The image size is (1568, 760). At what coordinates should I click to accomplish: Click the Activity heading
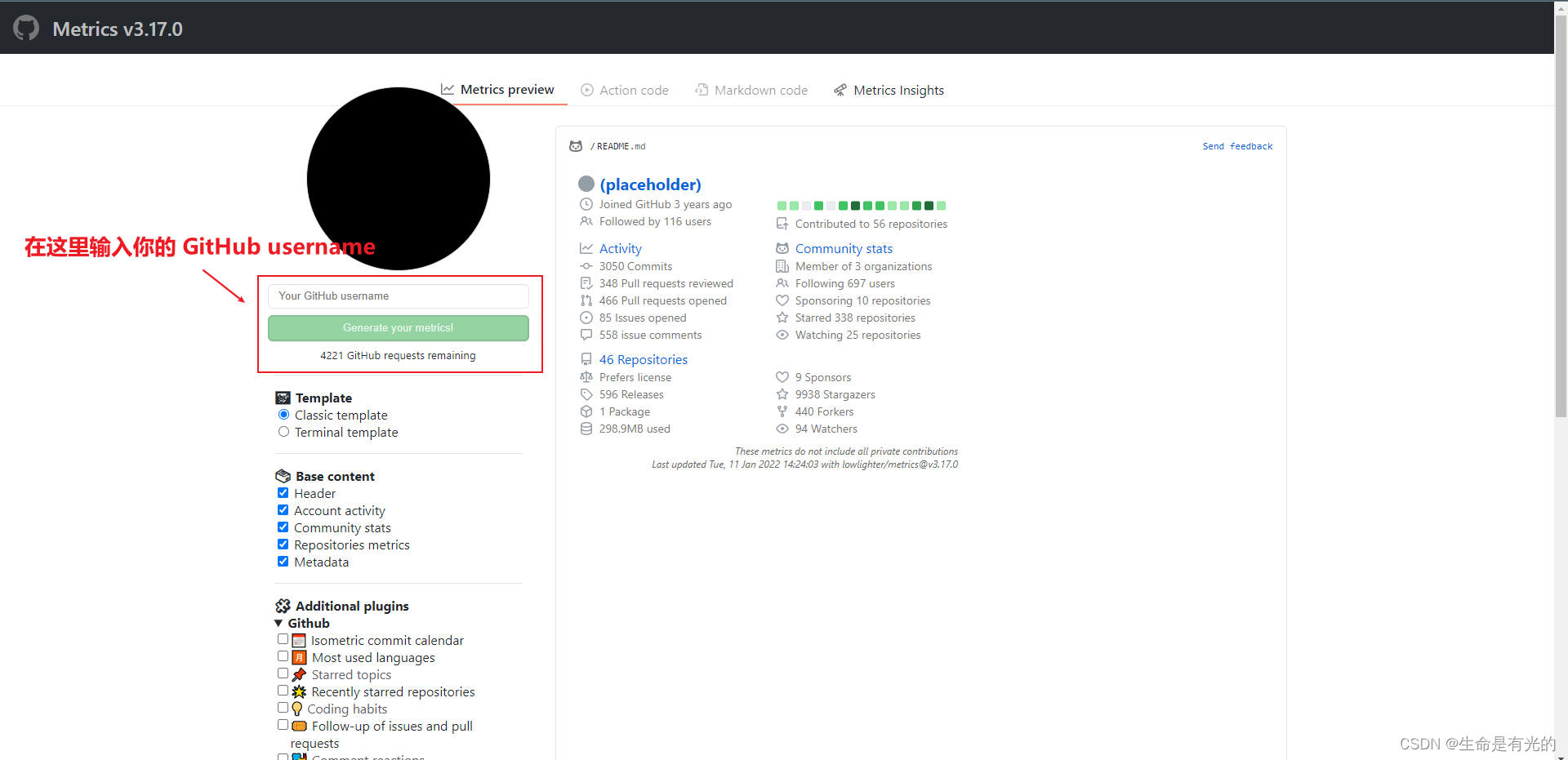point(621,248)
